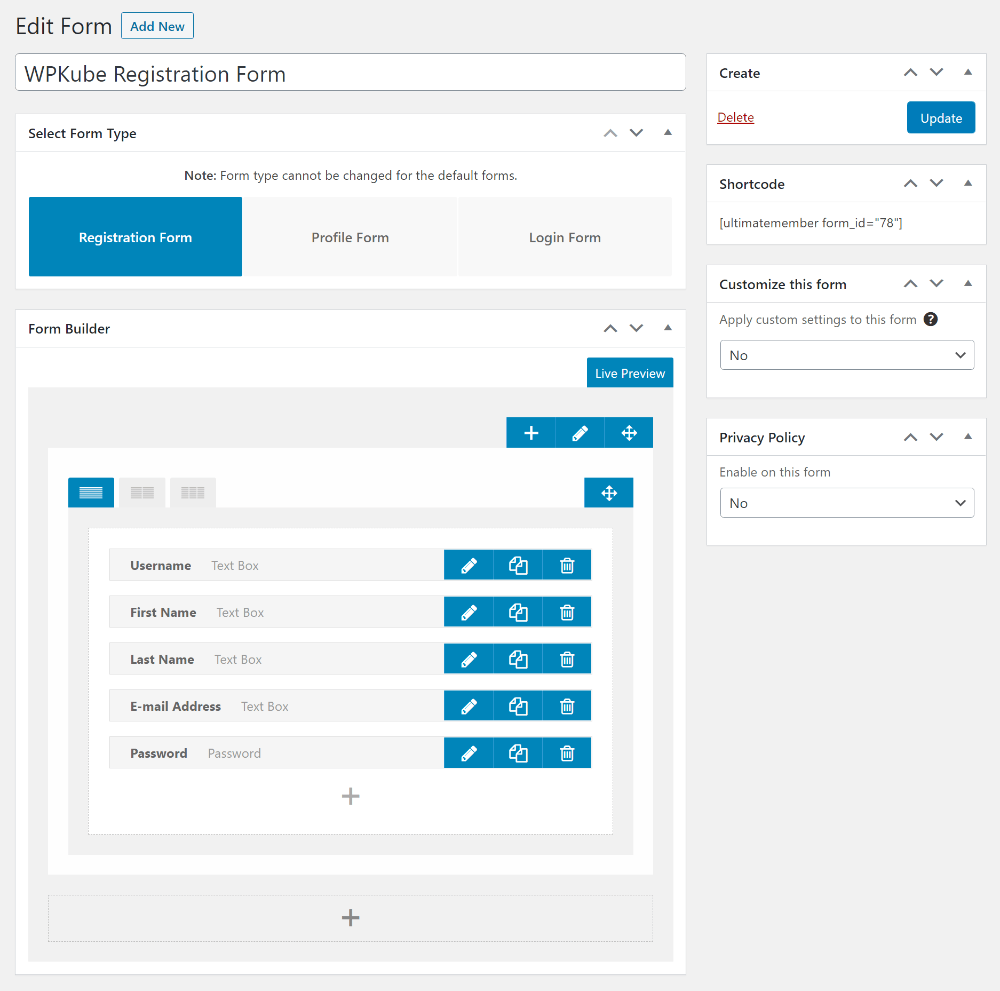Edit the First Name field

[469, 613]
